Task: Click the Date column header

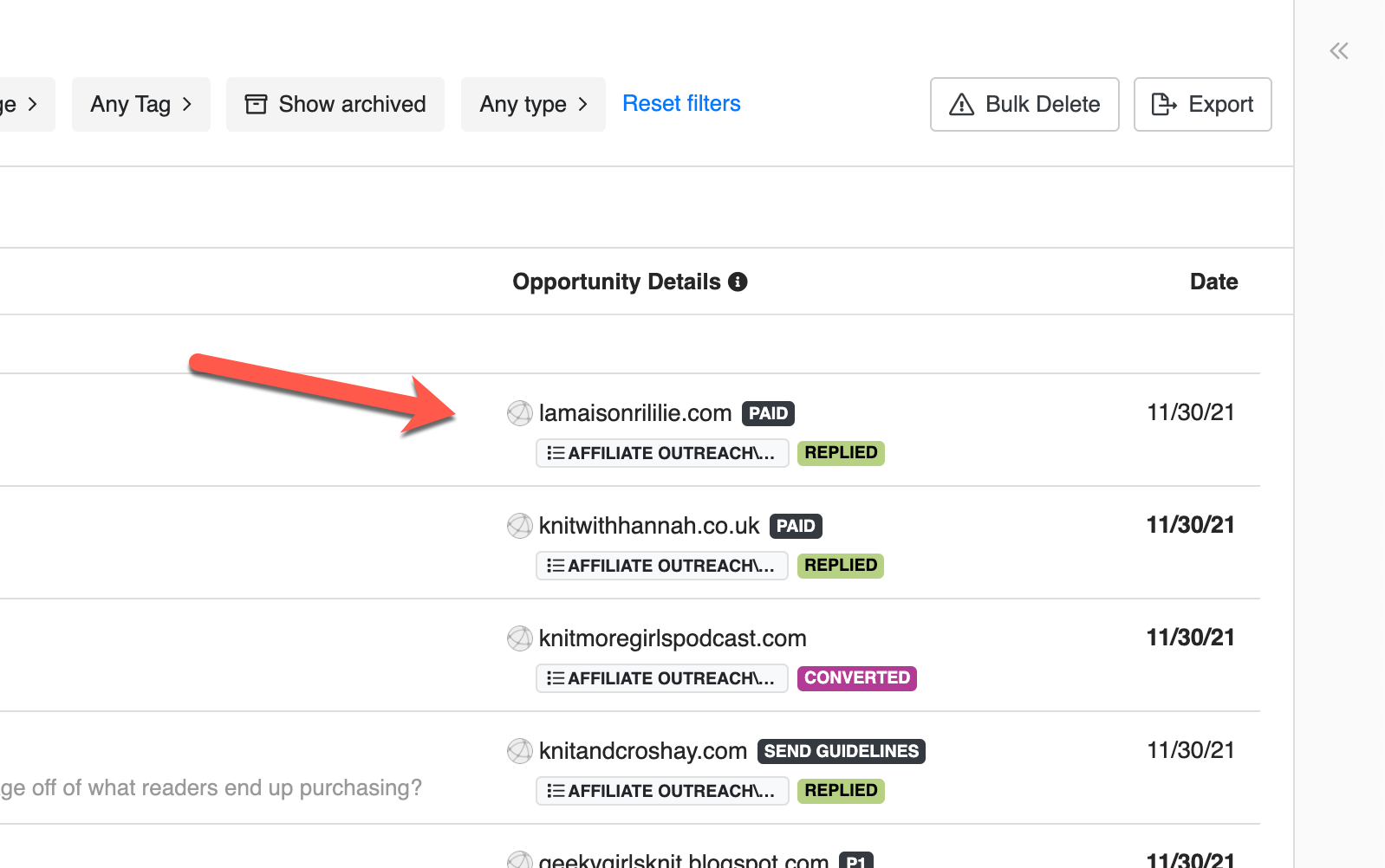Action: (1213, 282)
